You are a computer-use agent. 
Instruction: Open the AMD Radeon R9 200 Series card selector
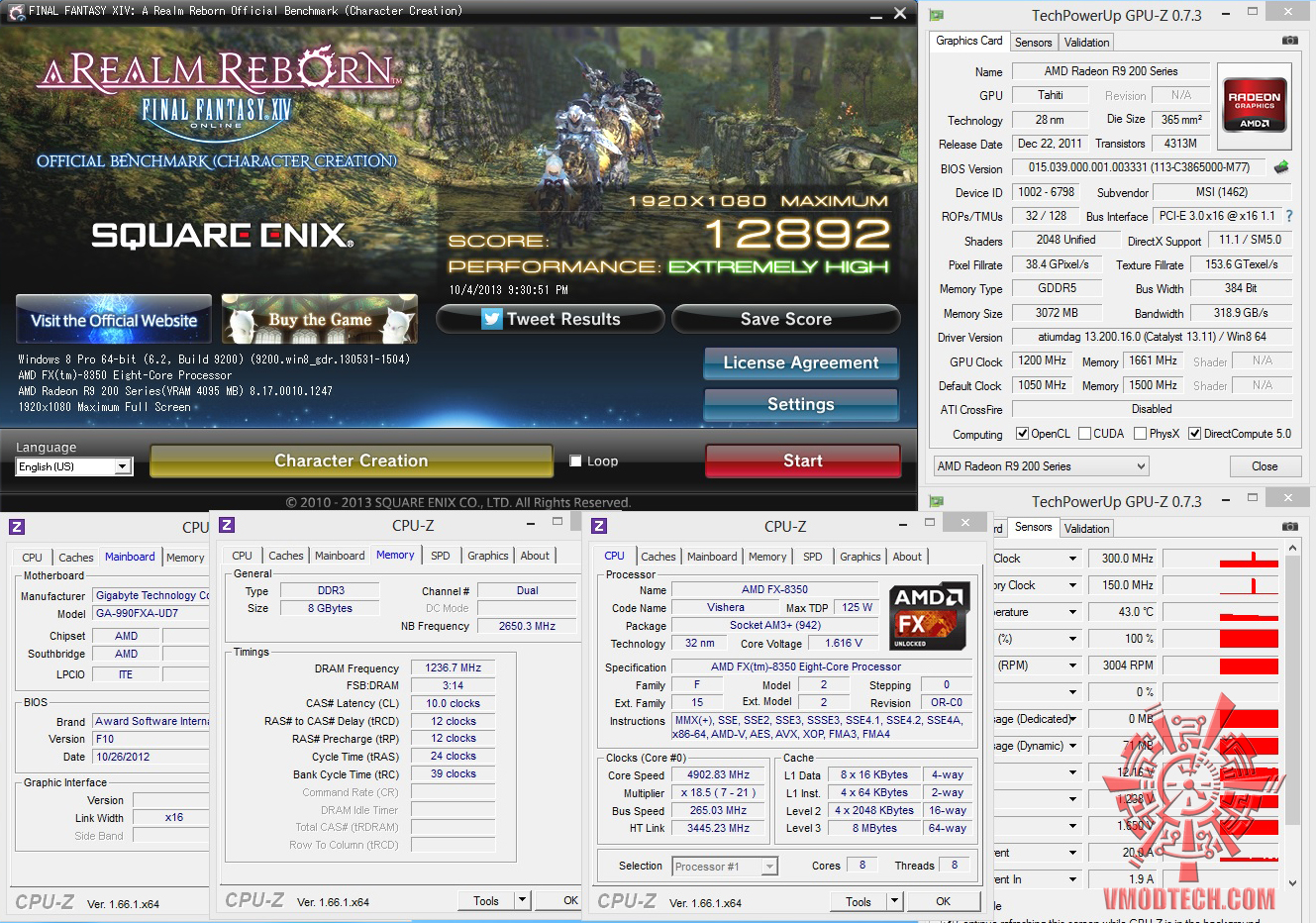[1041, 466]
